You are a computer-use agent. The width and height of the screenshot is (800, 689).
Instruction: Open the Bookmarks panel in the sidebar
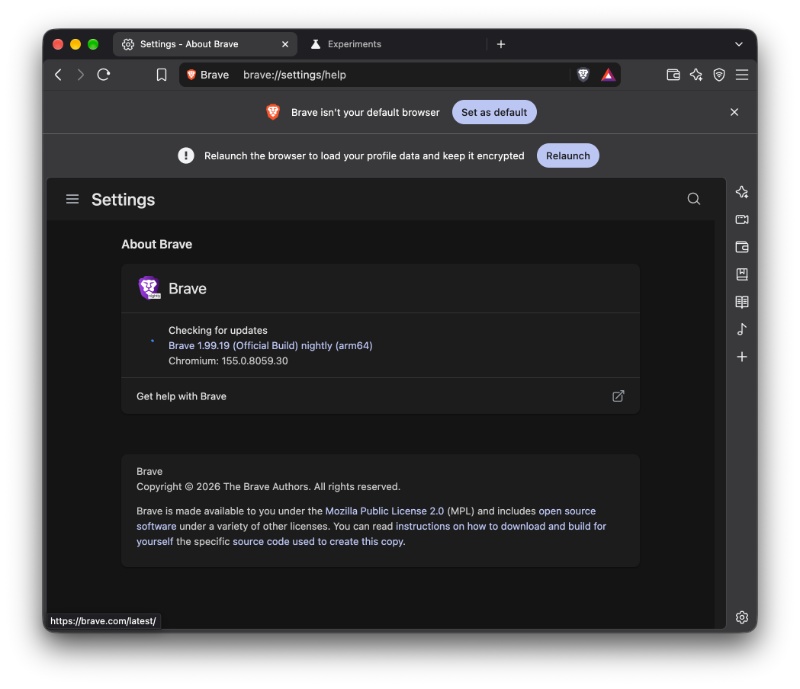(742, 275)
